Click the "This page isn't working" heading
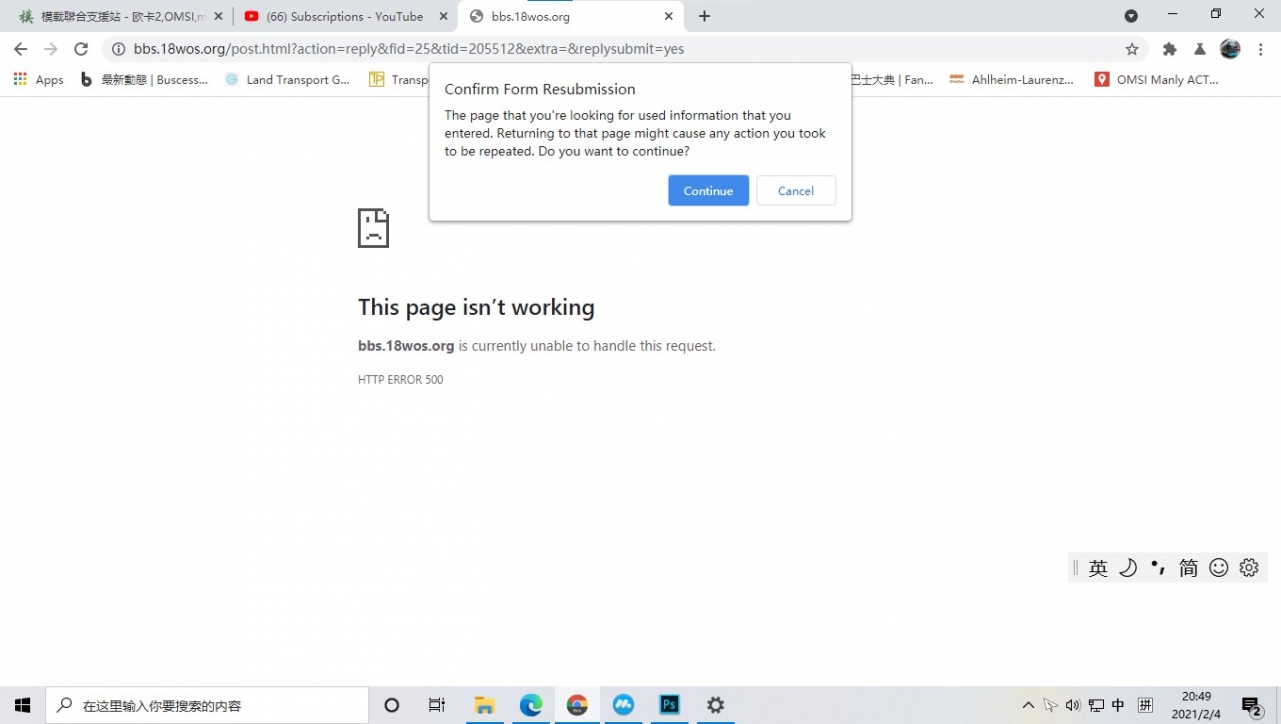1281x724 pixels. (x=476, y=307)
